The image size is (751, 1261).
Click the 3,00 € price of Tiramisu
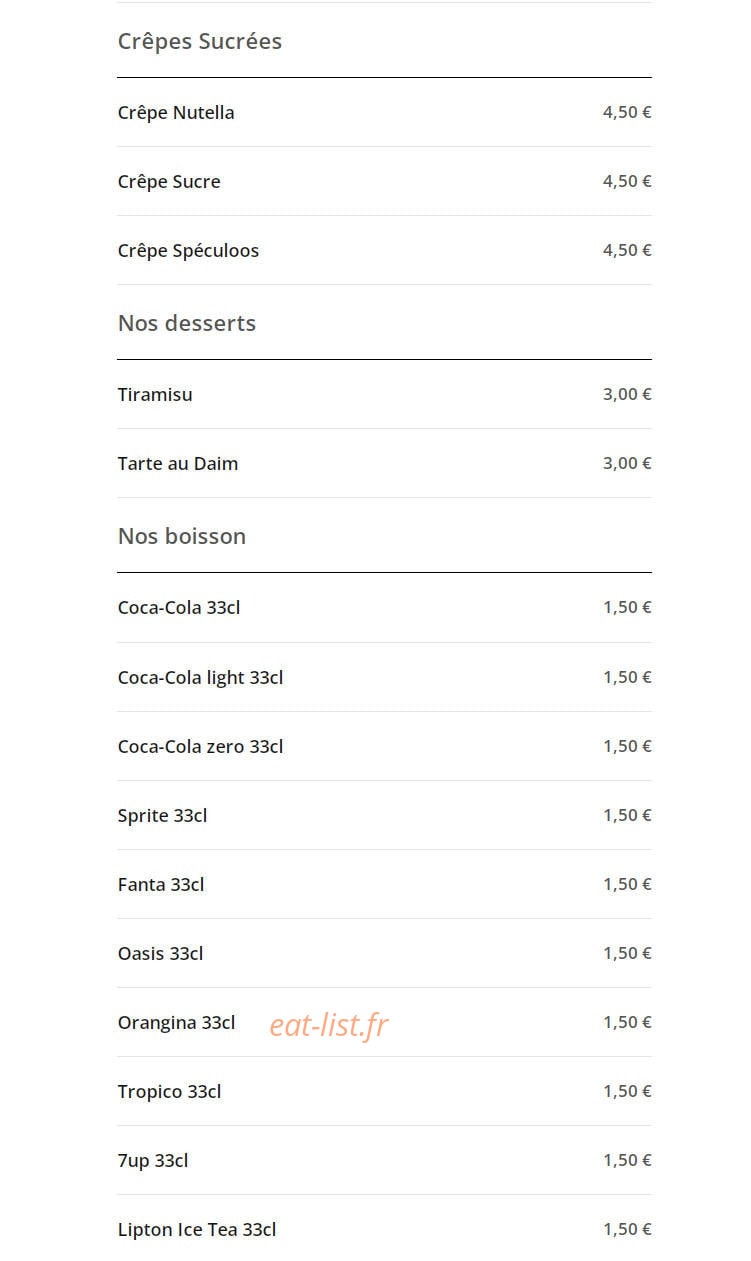click(x=627, y=394)
